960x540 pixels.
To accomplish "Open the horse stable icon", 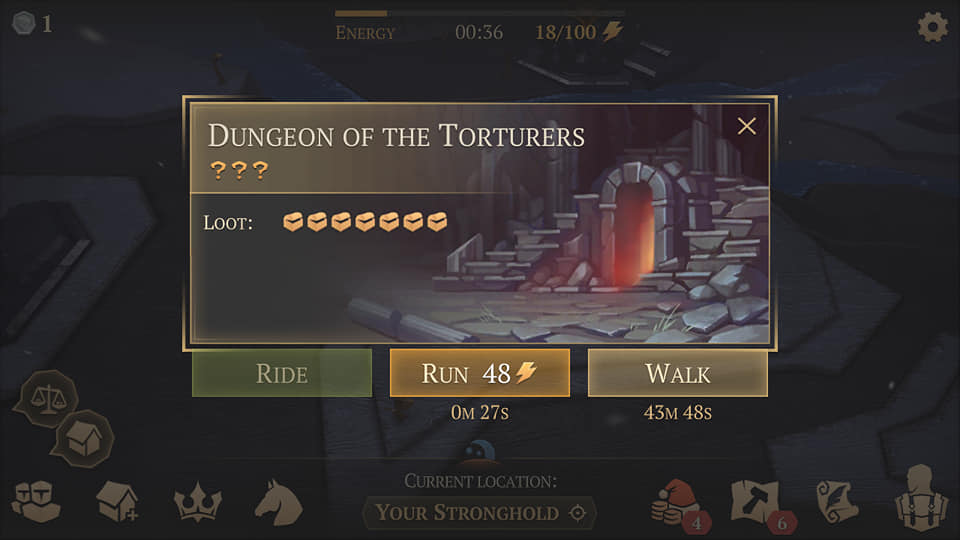I will pos(279,503).
